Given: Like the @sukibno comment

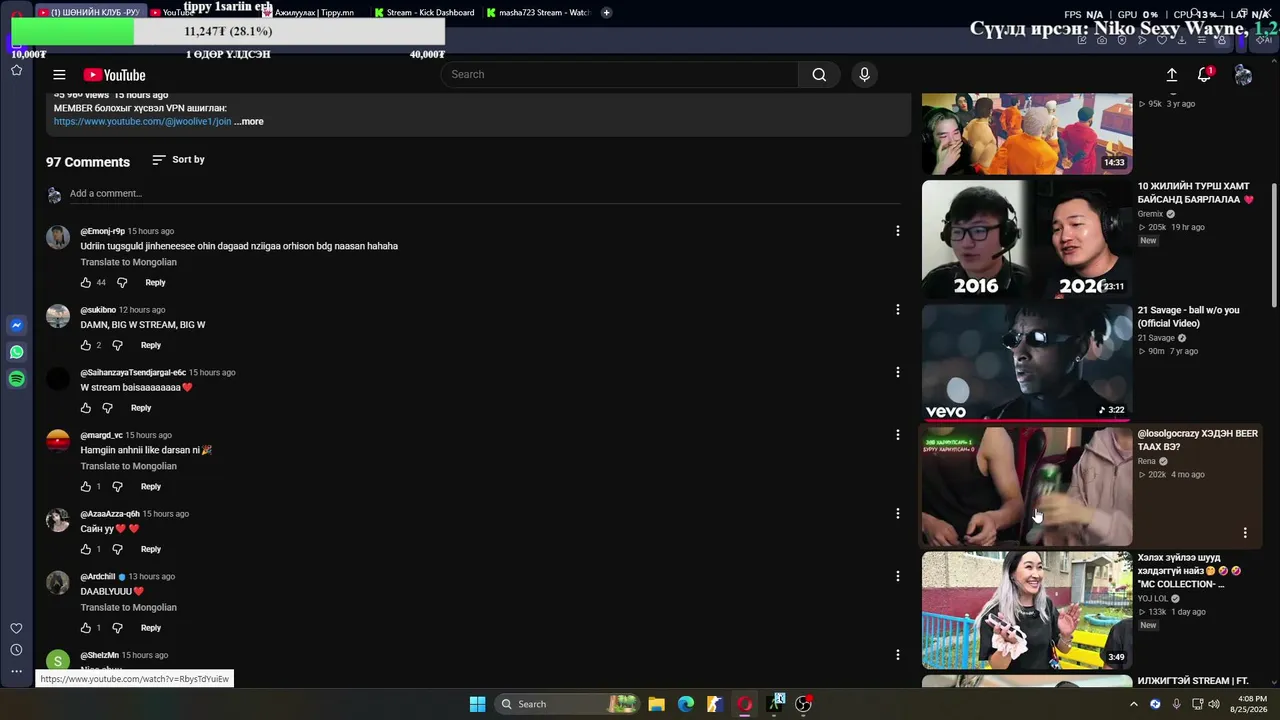Looking at the screenshot, I should [x=86, y=345].
